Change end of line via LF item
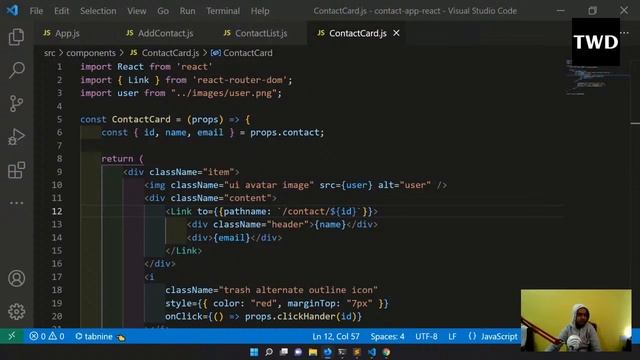The image size is (640, 360). click(452, 336)
